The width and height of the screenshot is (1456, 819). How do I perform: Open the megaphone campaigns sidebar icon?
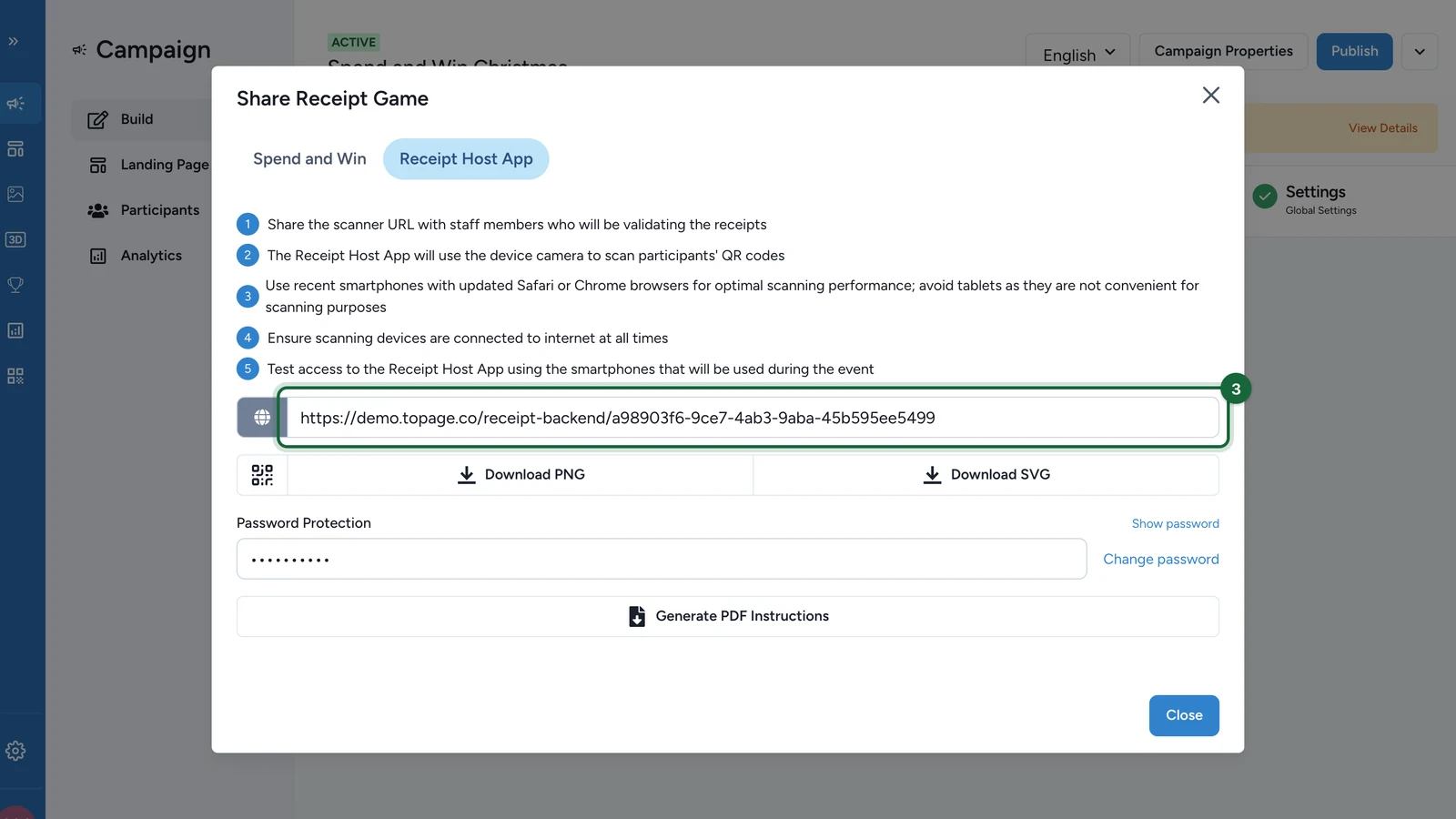[x=15, y=103]
